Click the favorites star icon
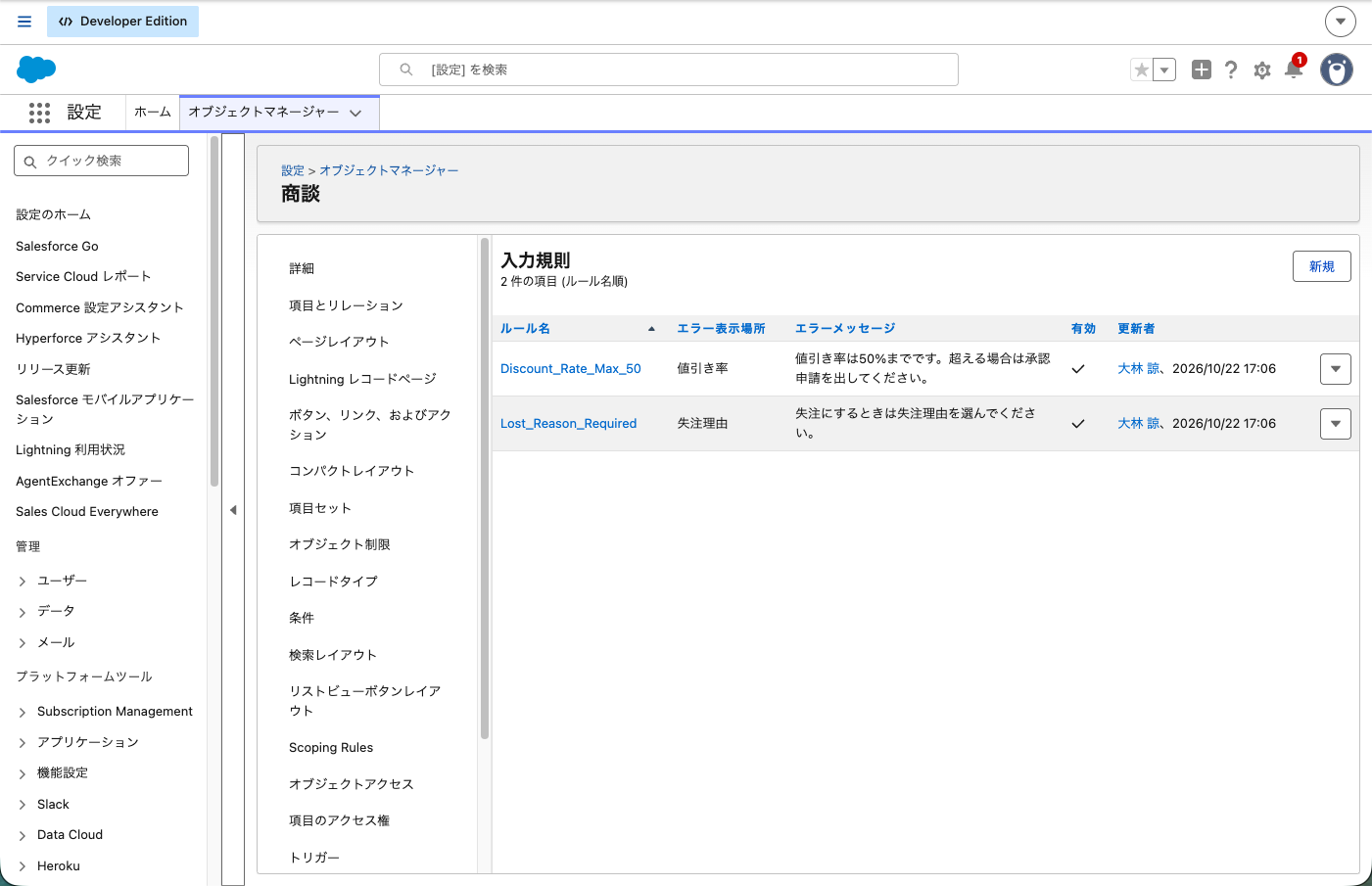The width and height of the screenshot is (1372, 886). pyautogui.click(x=1142, y=70)
